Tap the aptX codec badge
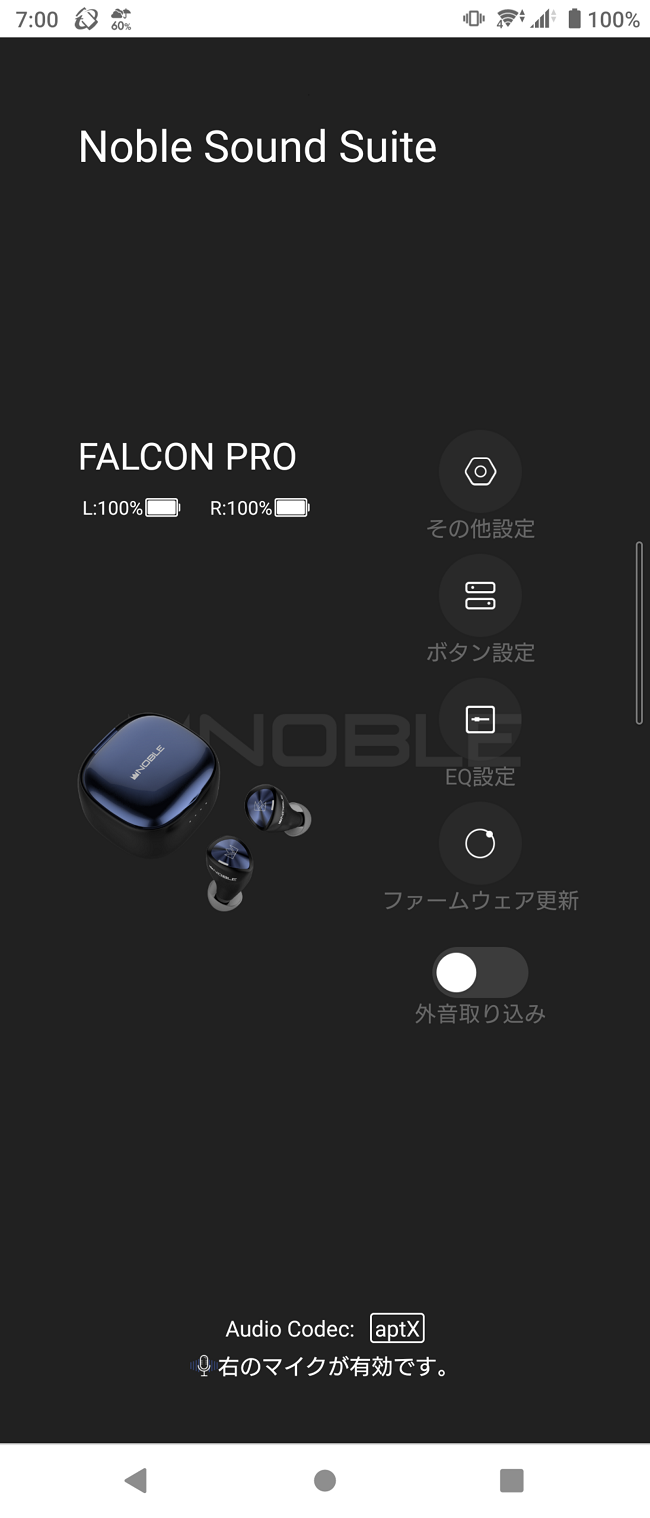This screenshot has height=1518, width=650. pyautogui.click(x=397, y=1329)
